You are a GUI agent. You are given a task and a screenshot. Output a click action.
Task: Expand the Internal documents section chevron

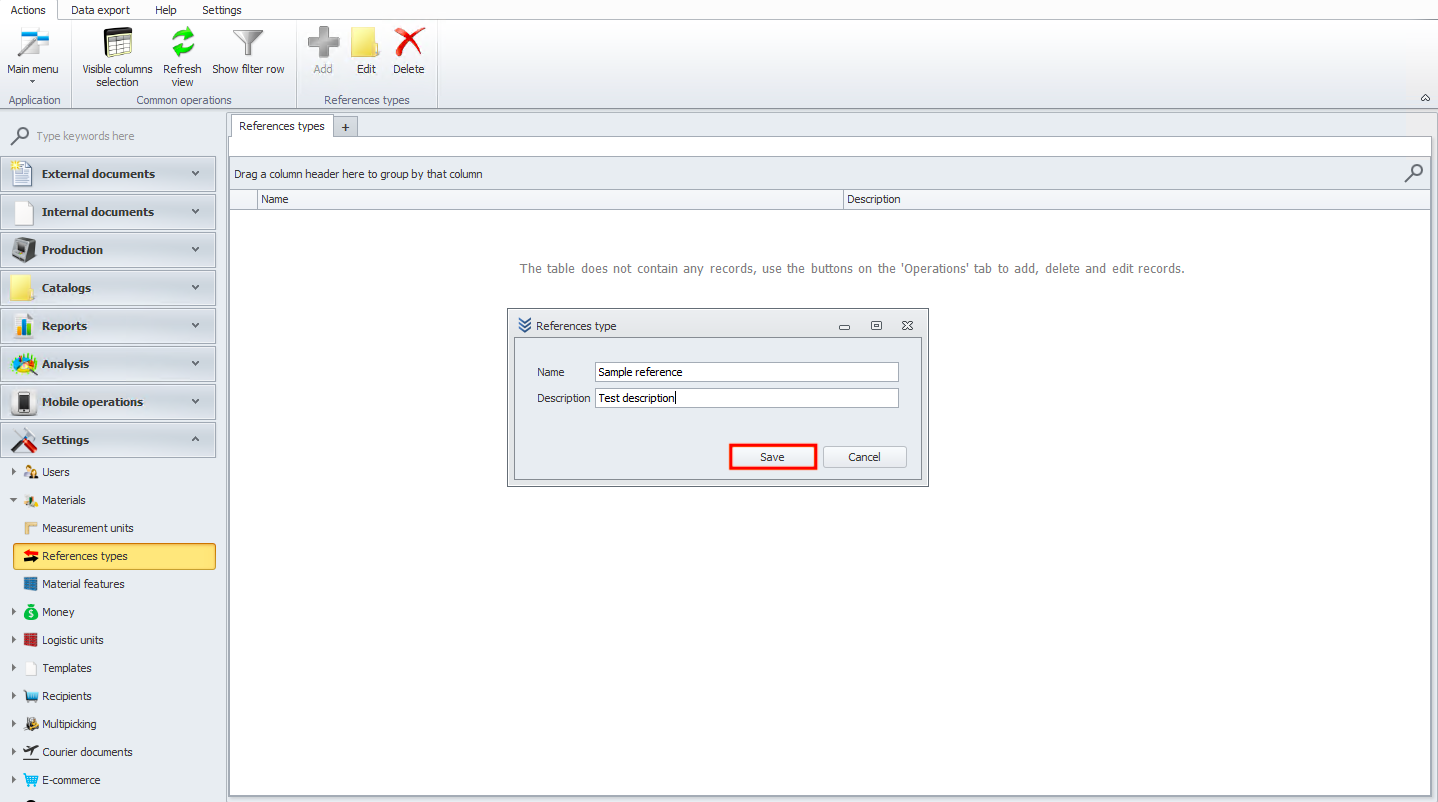[x=195, y=211]
